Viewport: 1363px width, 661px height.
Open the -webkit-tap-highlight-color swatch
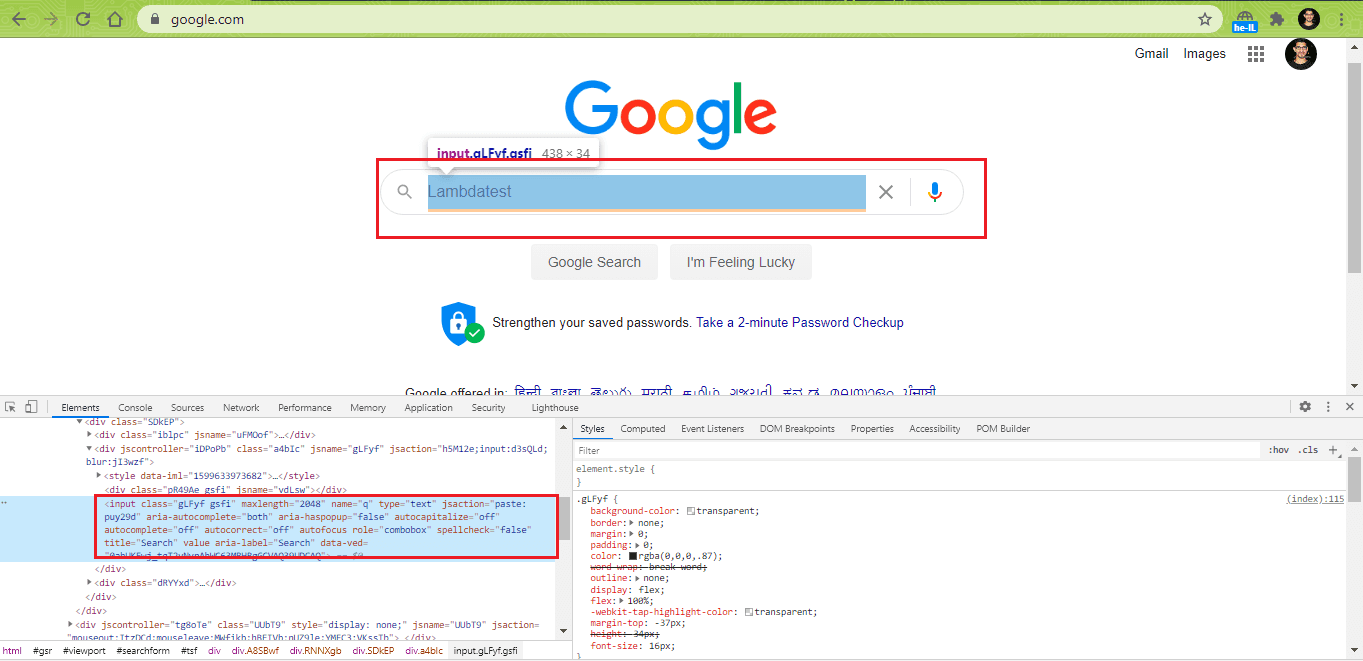pos(749,612)
